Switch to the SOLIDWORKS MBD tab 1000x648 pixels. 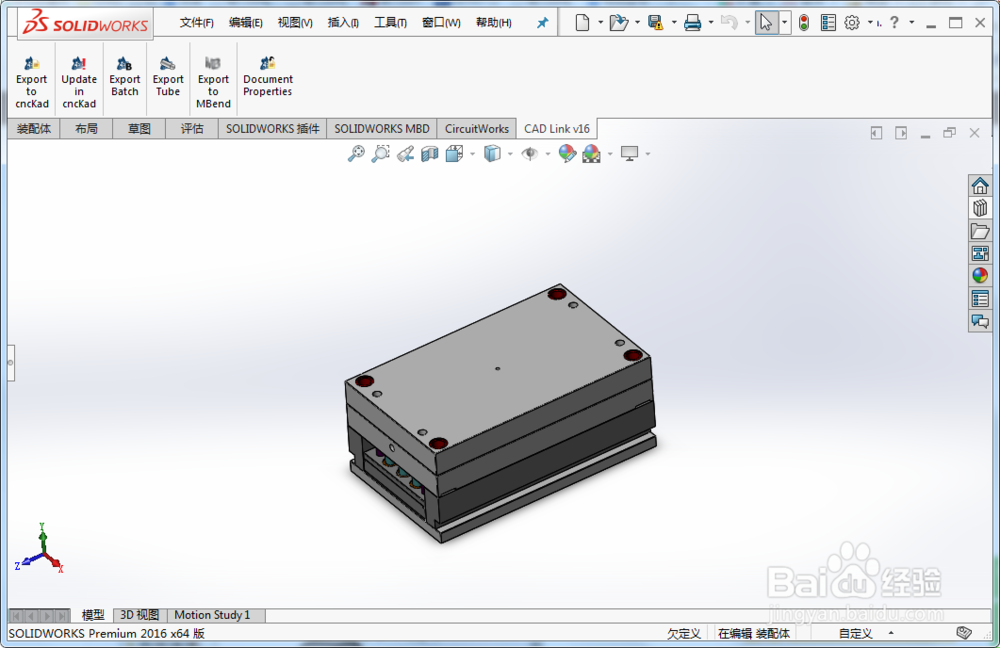point(382,129)
